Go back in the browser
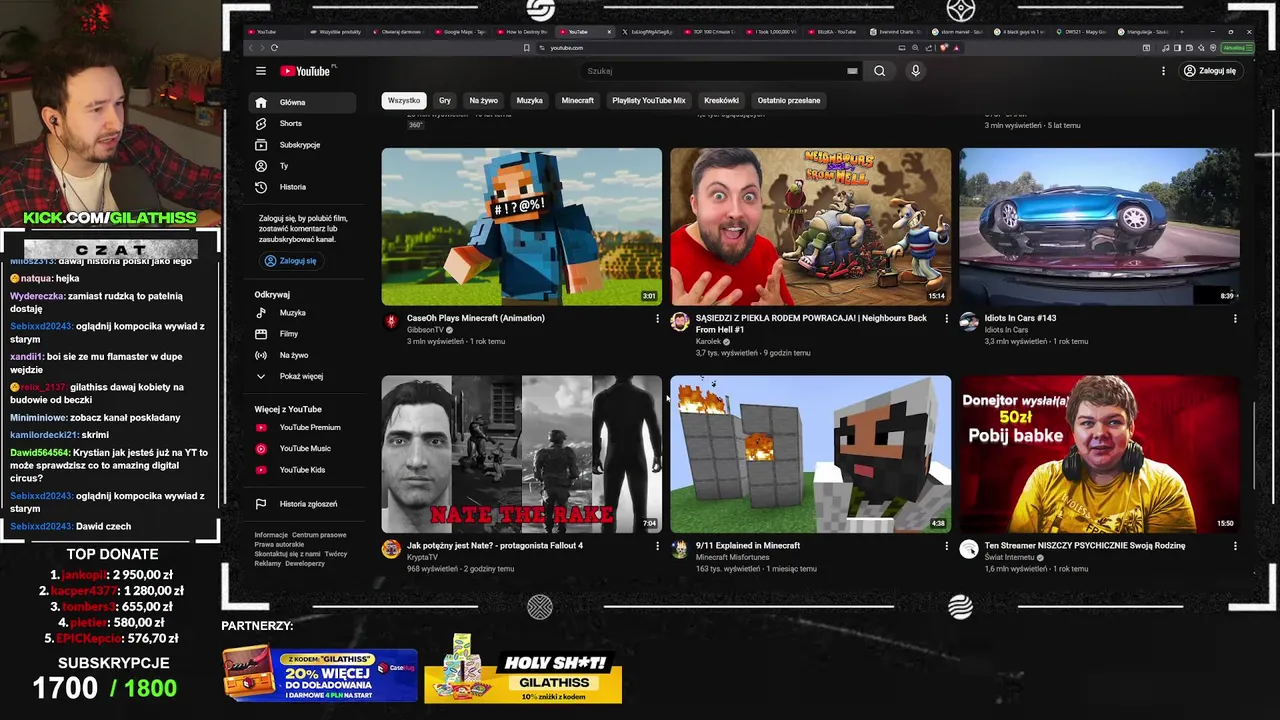The width and height of the screenshot is (1280, 720). point(251,47)
